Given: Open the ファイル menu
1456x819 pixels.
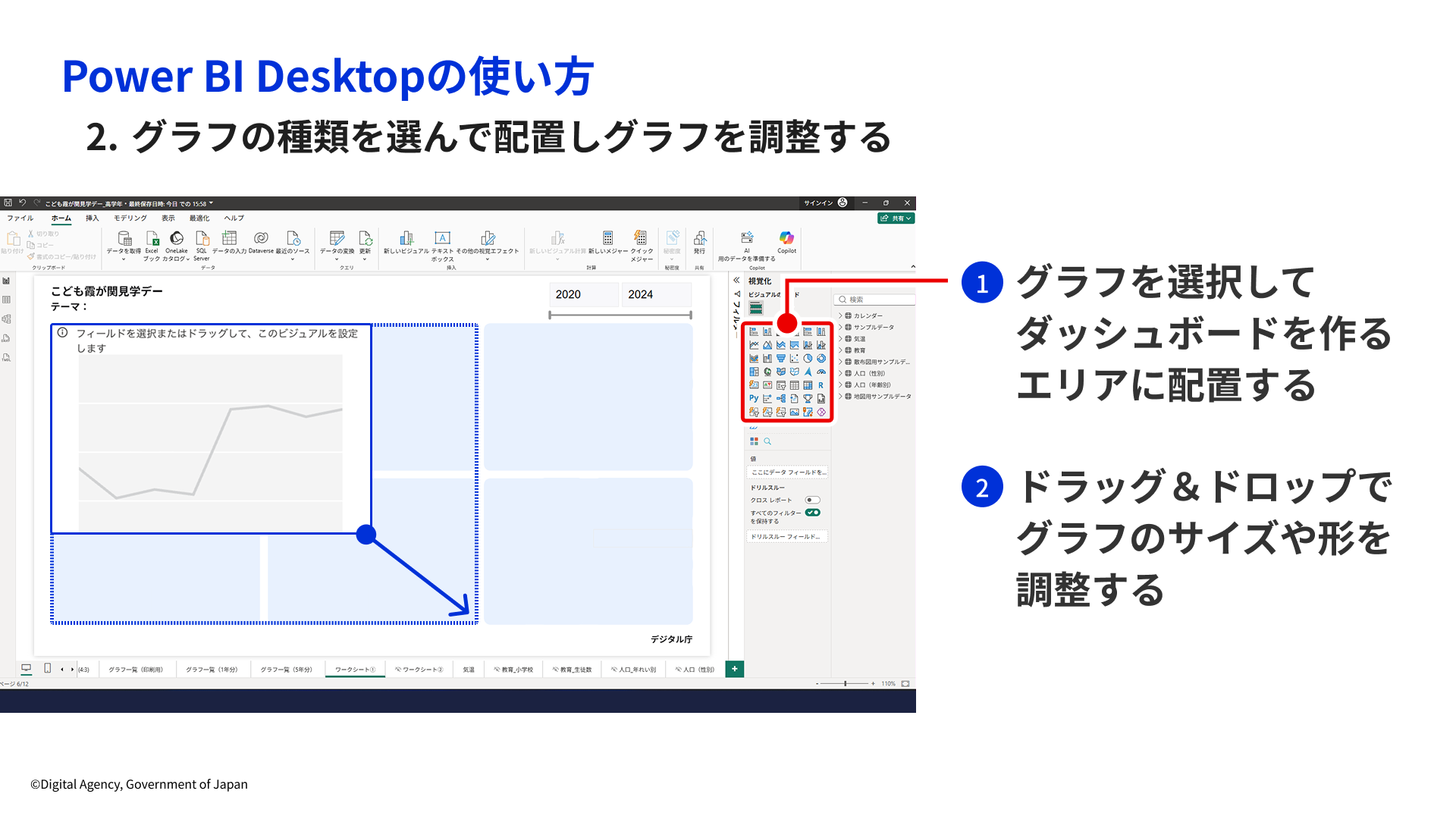Looking at the screenshot, I should [x=20, y=218].
